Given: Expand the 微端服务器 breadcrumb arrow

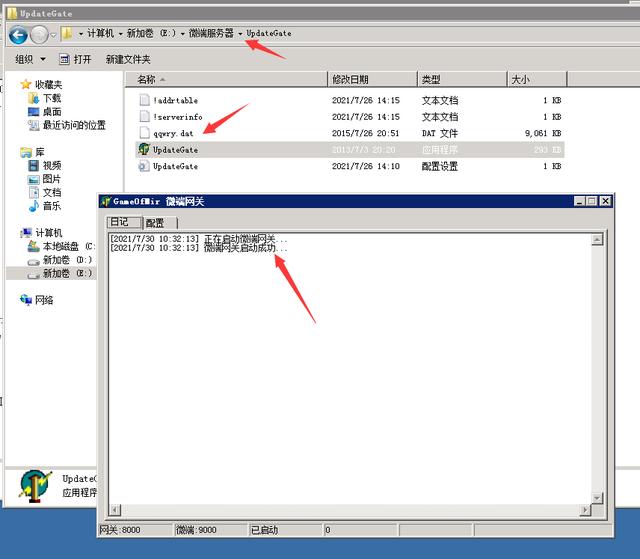Looking at the screenshot, I should [240, 34].
